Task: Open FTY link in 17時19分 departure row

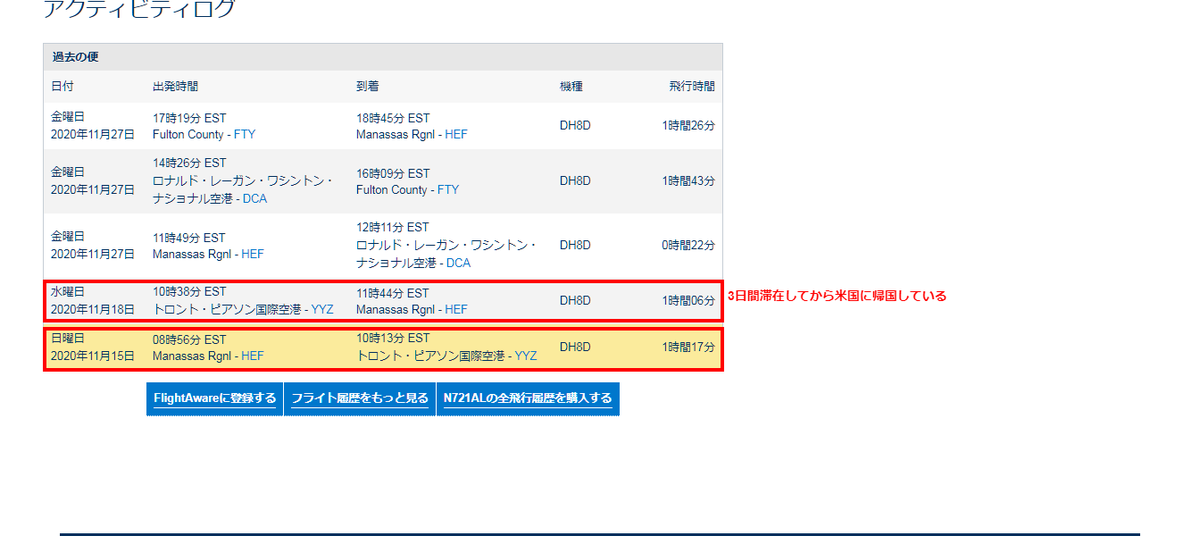Action: (x=244, y=134)
